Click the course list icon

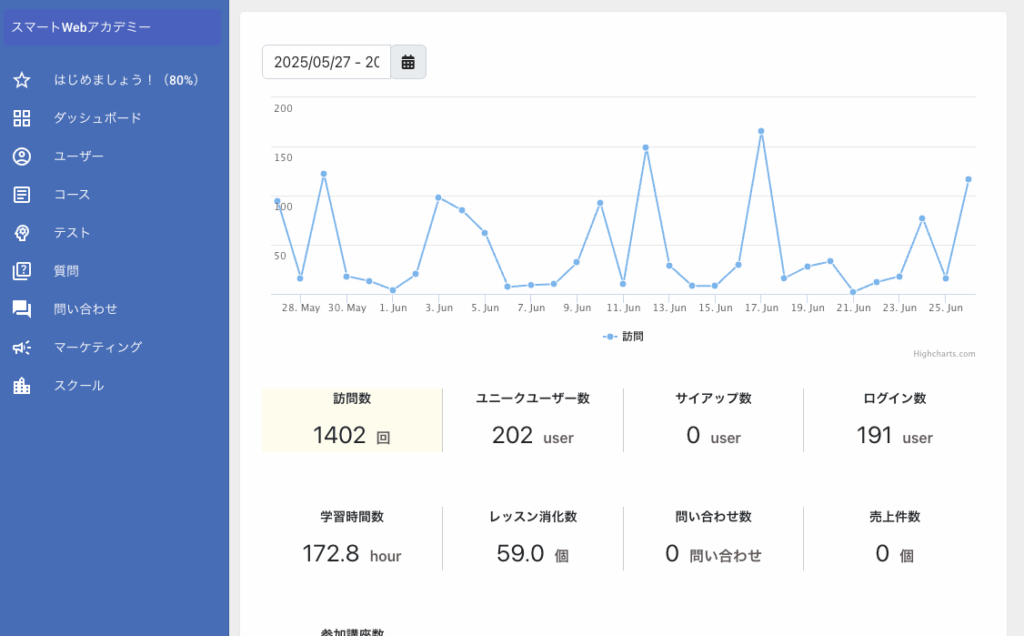22,195
